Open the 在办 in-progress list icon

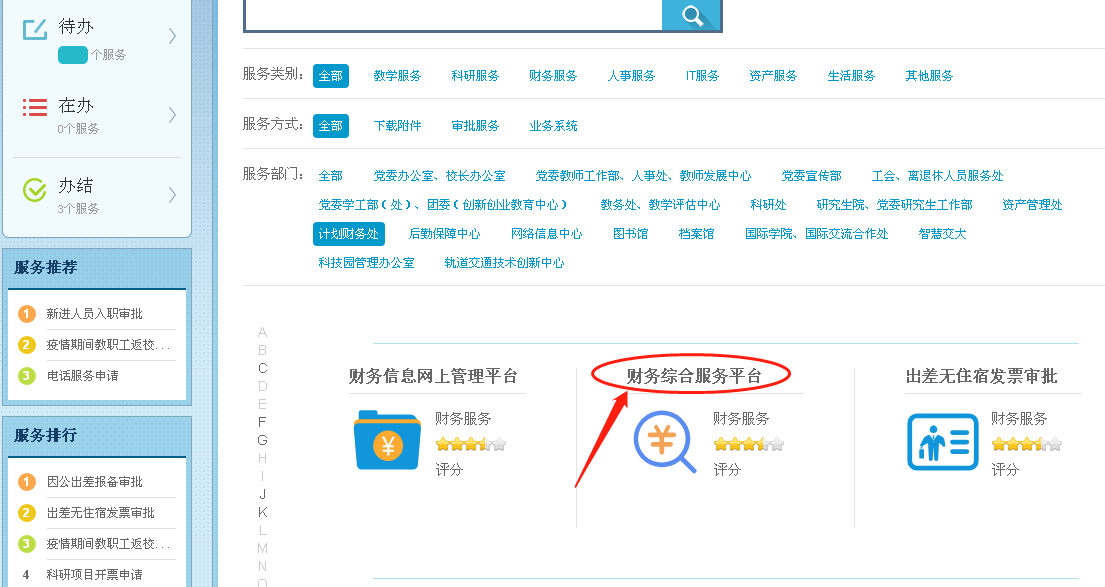click(x=35, y=107)
